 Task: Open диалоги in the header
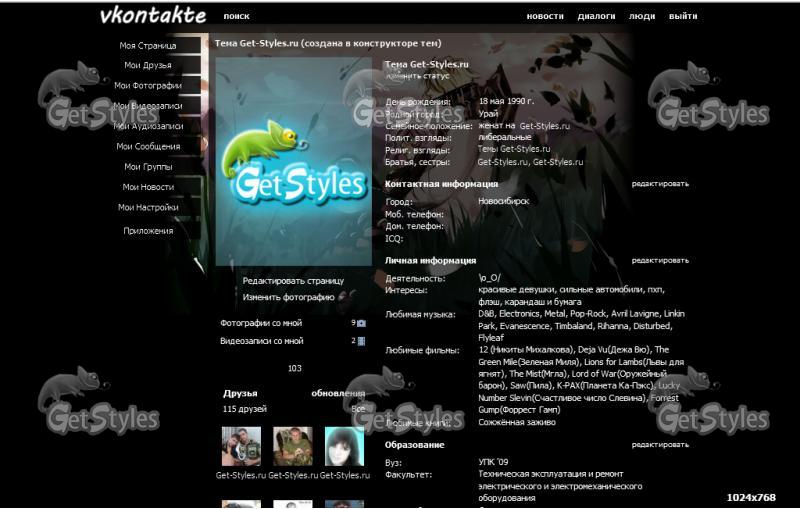pyautogui.click(x=596, y=16)
